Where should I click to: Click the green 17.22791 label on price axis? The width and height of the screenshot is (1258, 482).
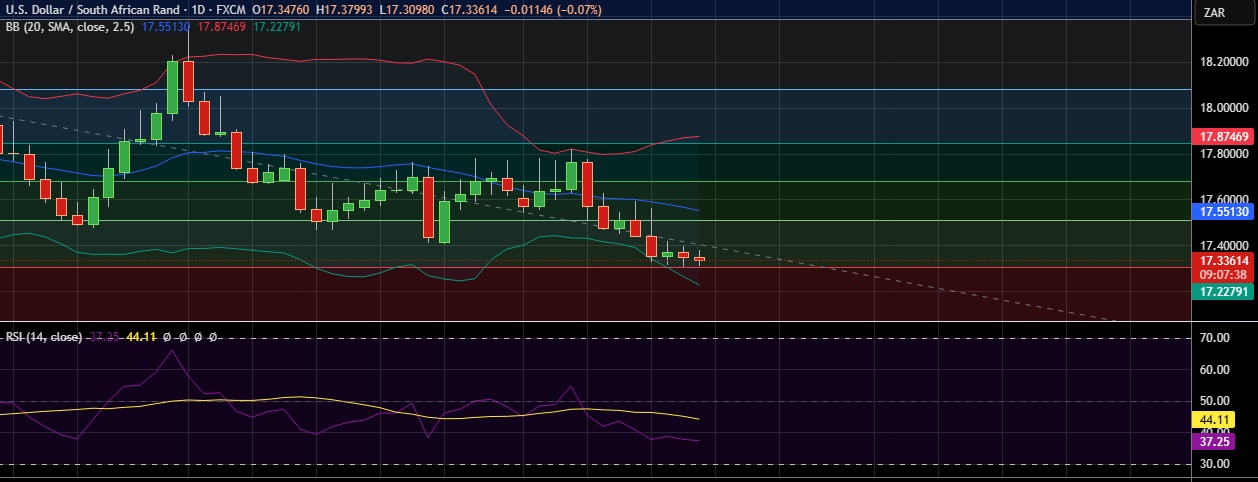[1223, 291]
